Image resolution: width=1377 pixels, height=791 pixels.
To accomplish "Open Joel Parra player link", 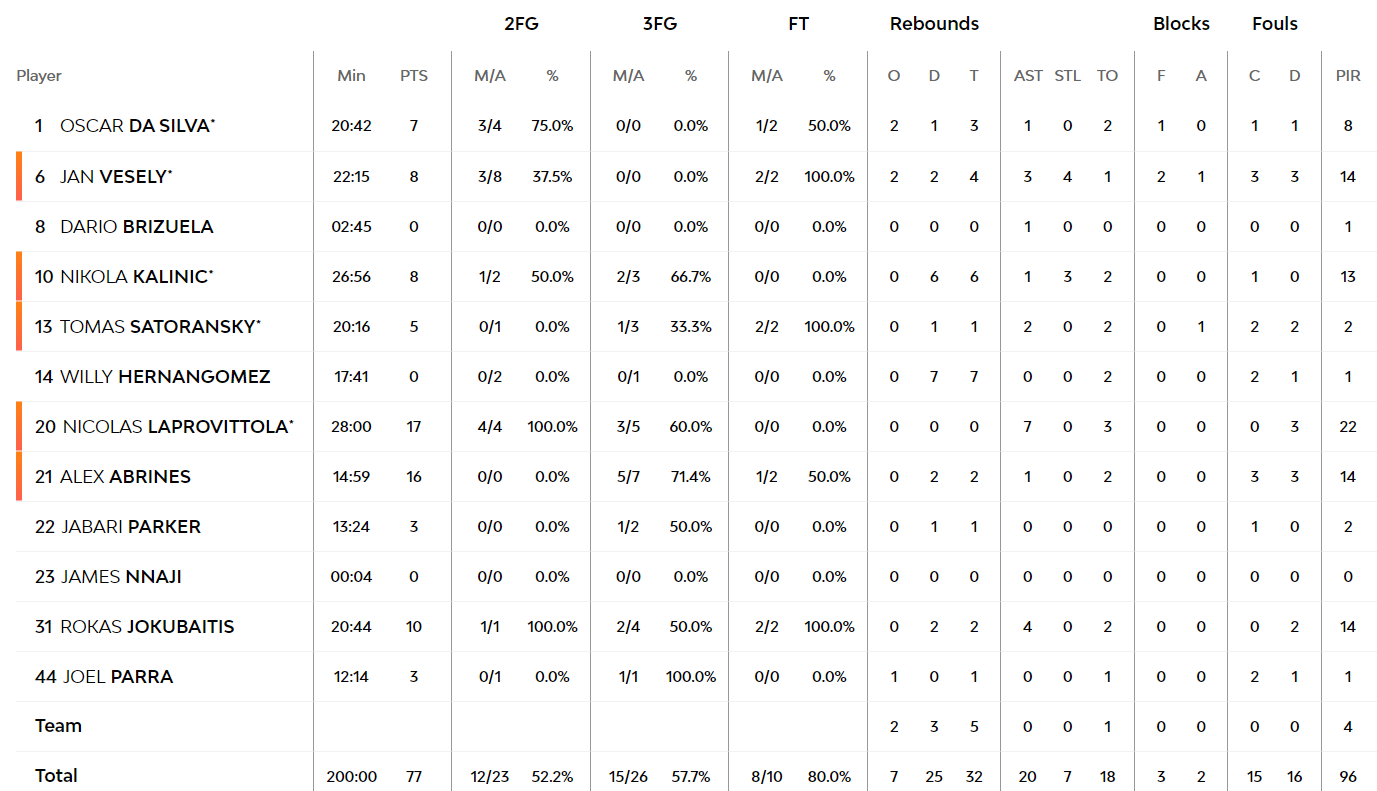I will [118, 676].
